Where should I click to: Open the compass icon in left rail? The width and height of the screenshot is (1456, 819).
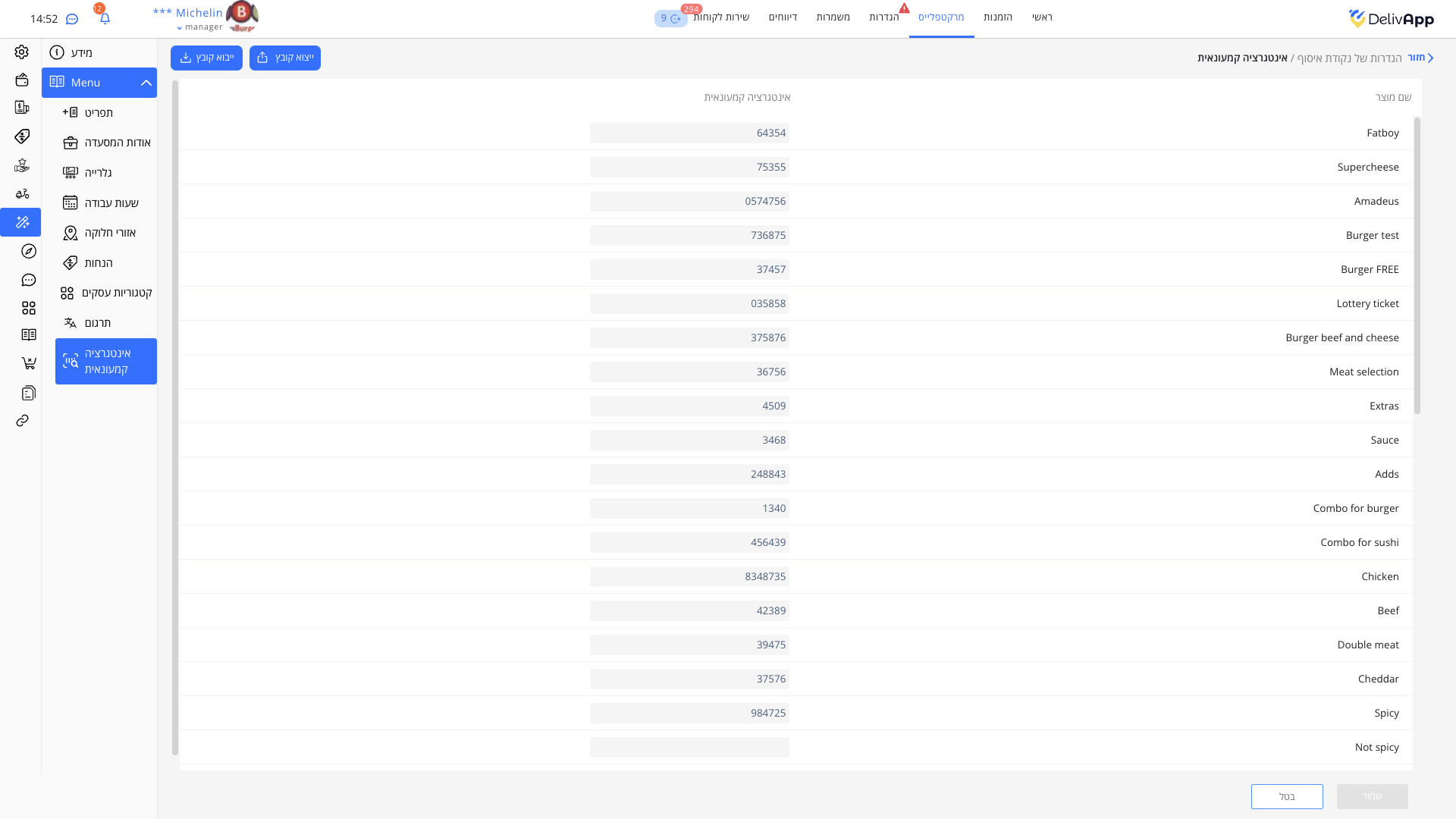(29, 251)
